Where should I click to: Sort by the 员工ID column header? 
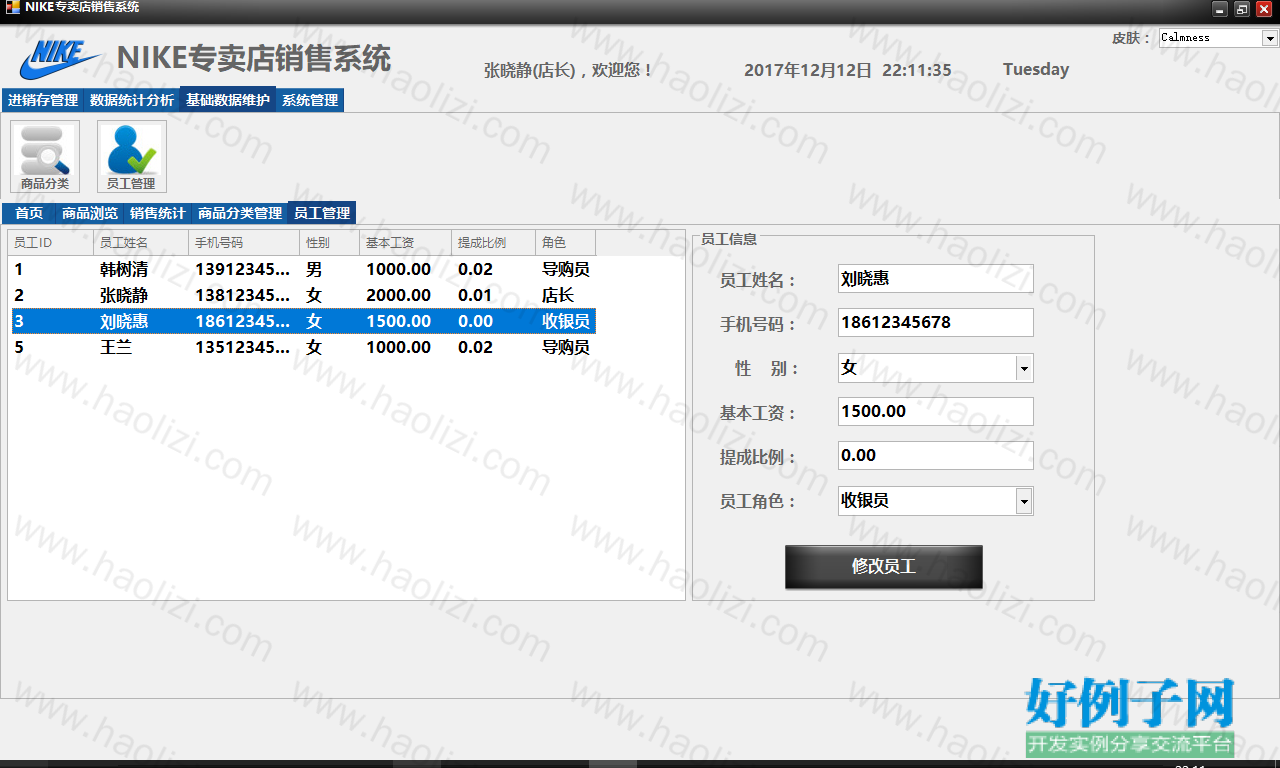click(51, 243)
